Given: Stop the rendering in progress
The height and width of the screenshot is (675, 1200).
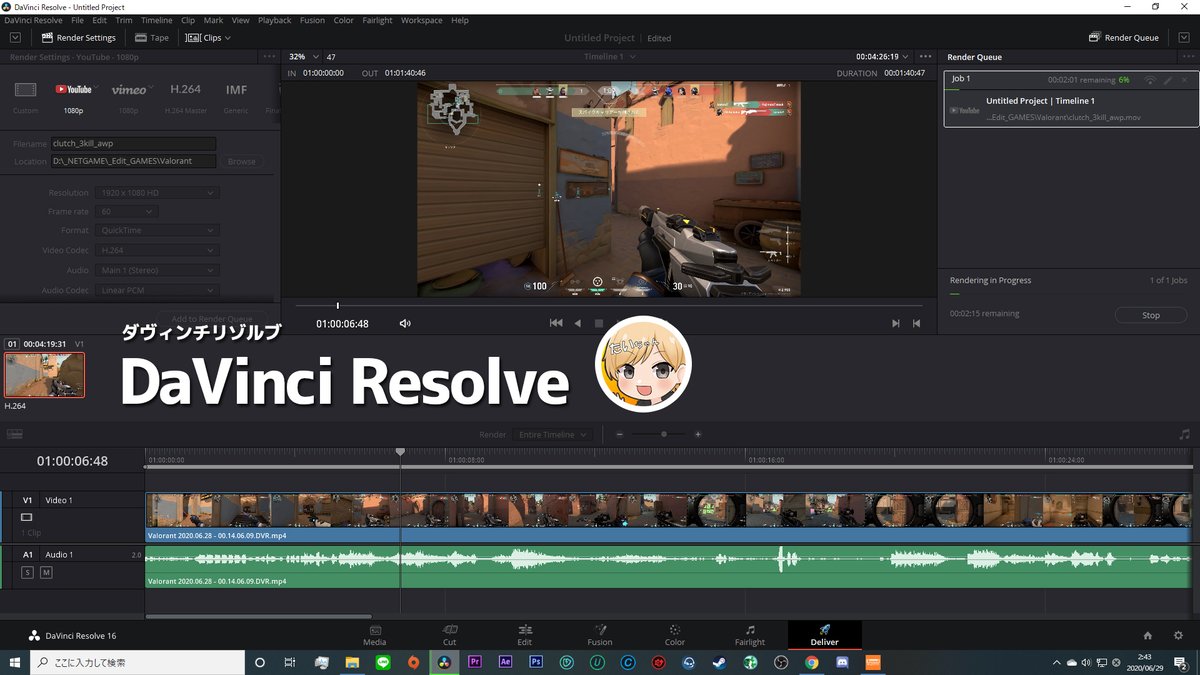Looking at the screenshot, I should point(1151,315).
